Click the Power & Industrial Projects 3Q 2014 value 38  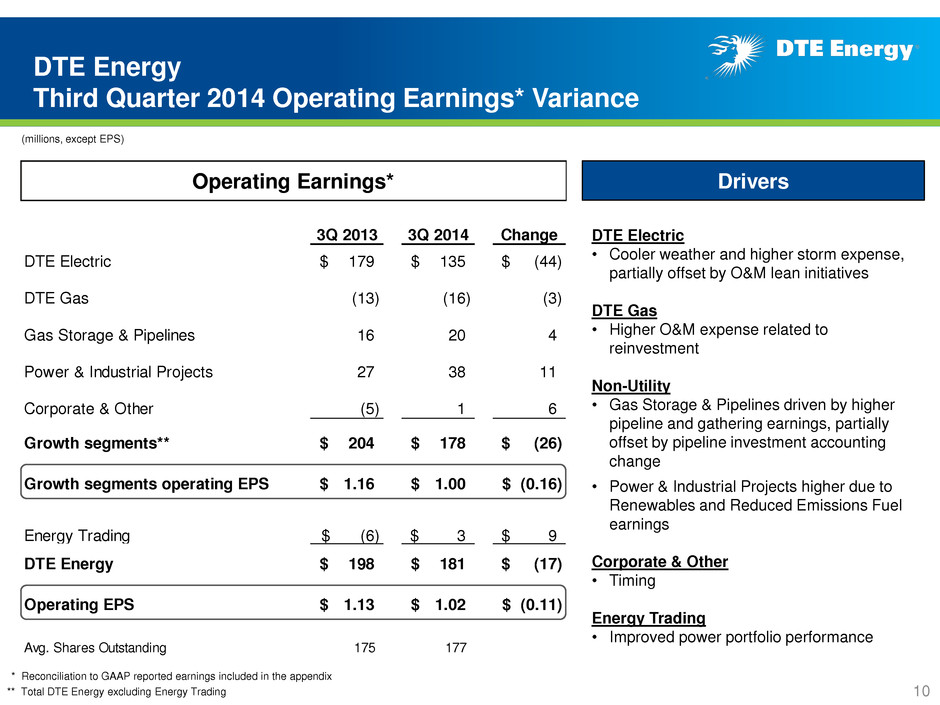[x=457, y=372]
